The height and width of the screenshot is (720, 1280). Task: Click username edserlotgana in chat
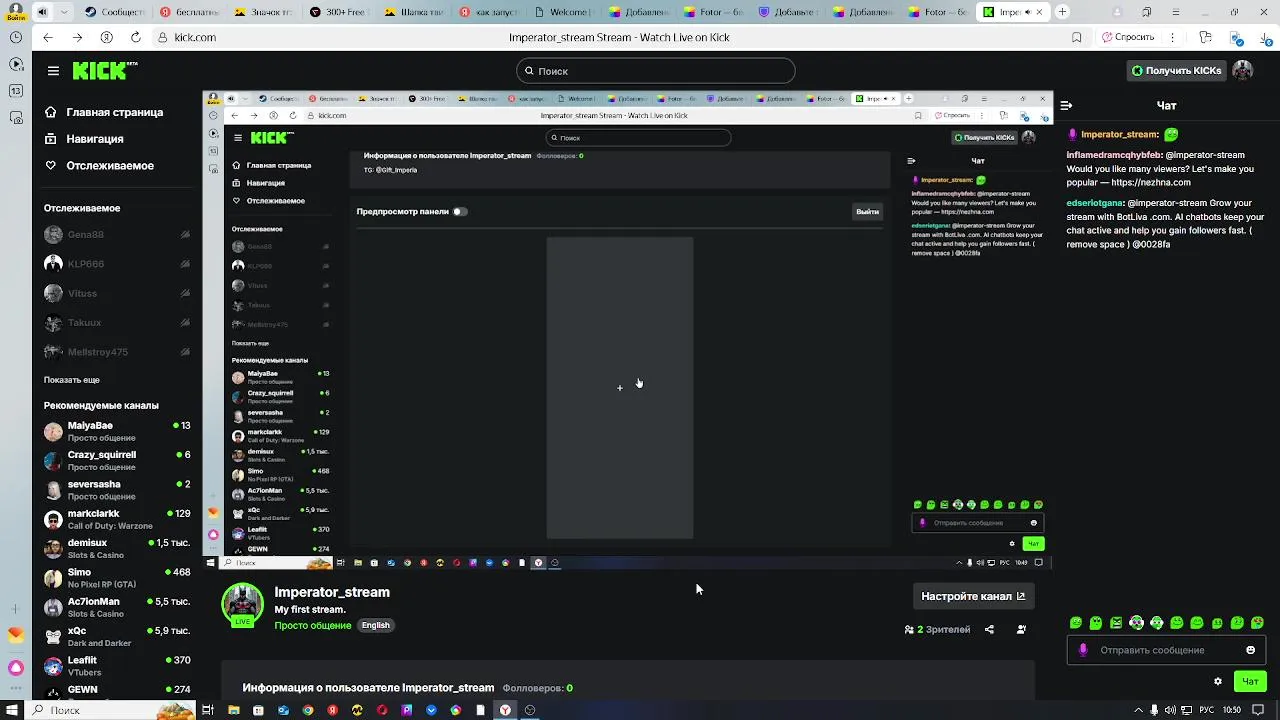(1095, 203)
